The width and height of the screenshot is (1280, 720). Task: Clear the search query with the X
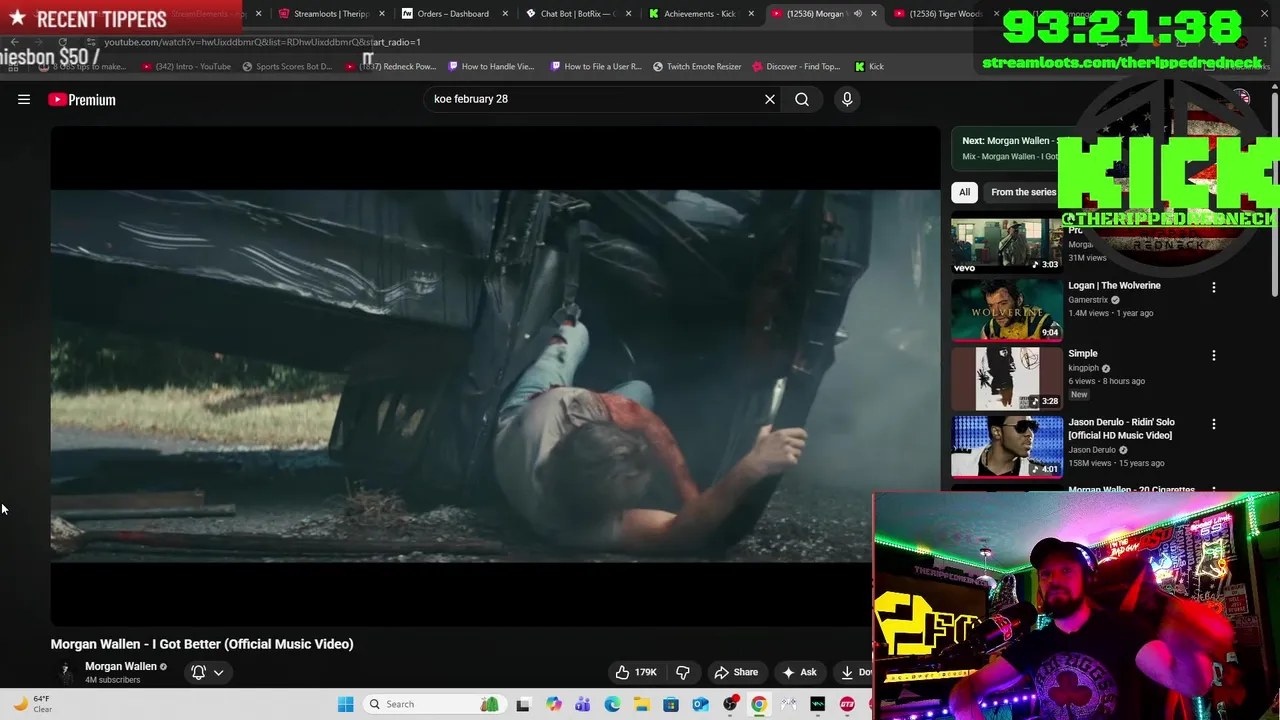(x=770, y=99)
